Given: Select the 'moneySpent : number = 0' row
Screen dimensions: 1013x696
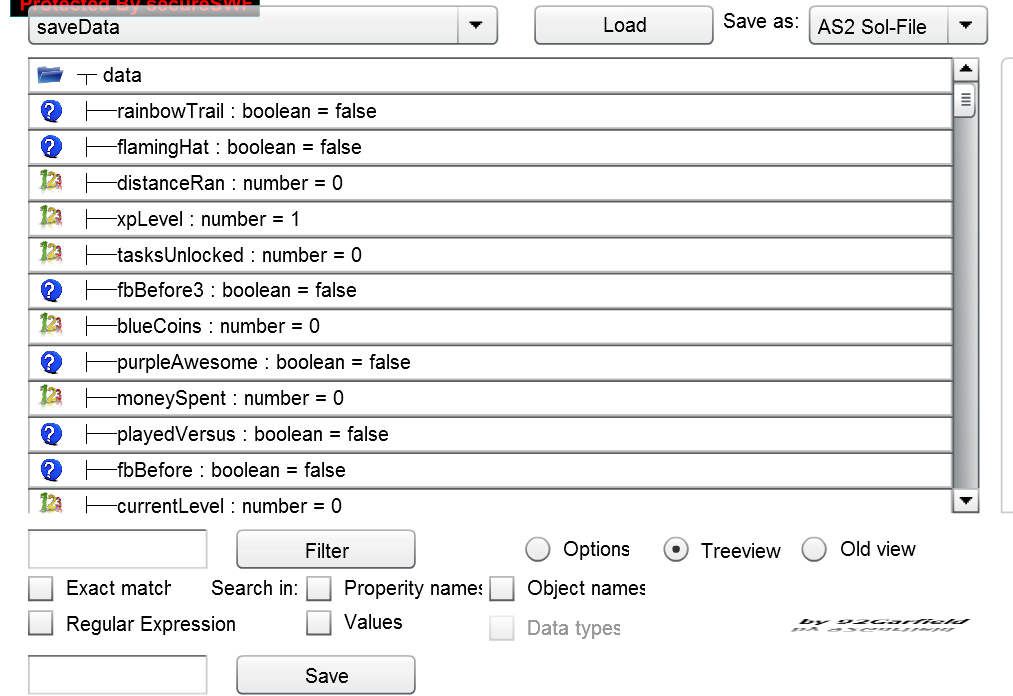Looking at the screenshot, I should (x=490, y=398).
